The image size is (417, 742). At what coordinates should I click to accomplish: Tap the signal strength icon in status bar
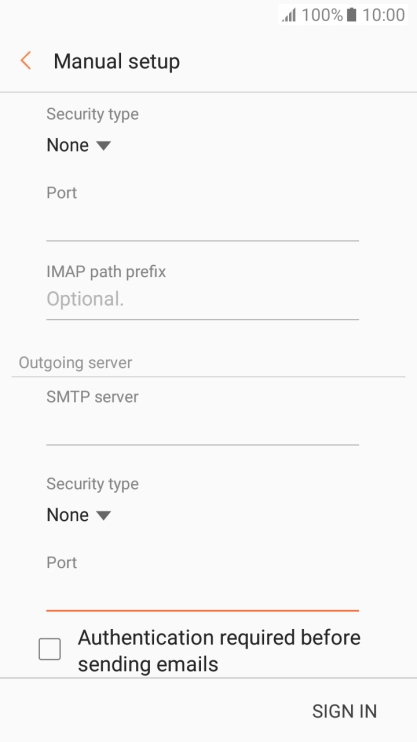(289, 15)
